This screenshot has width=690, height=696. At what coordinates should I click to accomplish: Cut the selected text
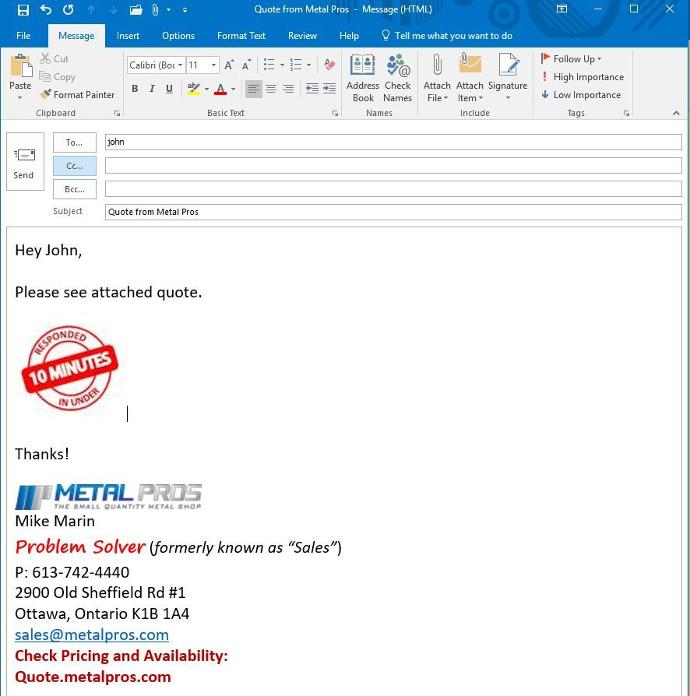54,59
